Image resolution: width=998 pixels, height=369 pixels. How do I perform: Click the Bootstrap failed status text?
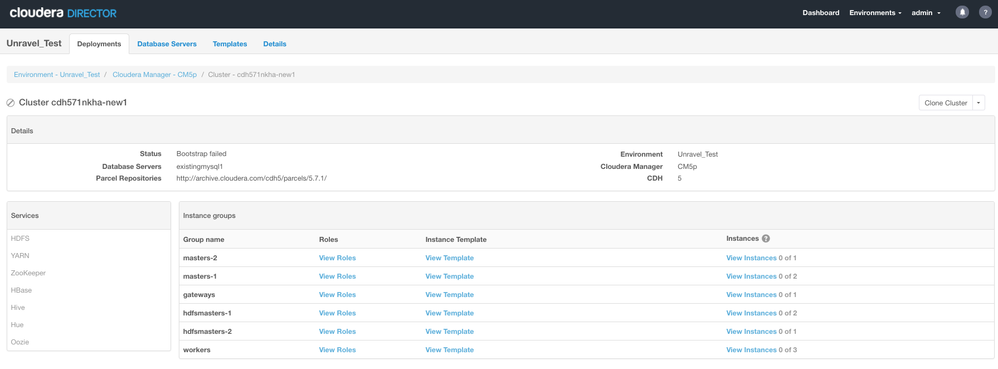pos(201,154)
